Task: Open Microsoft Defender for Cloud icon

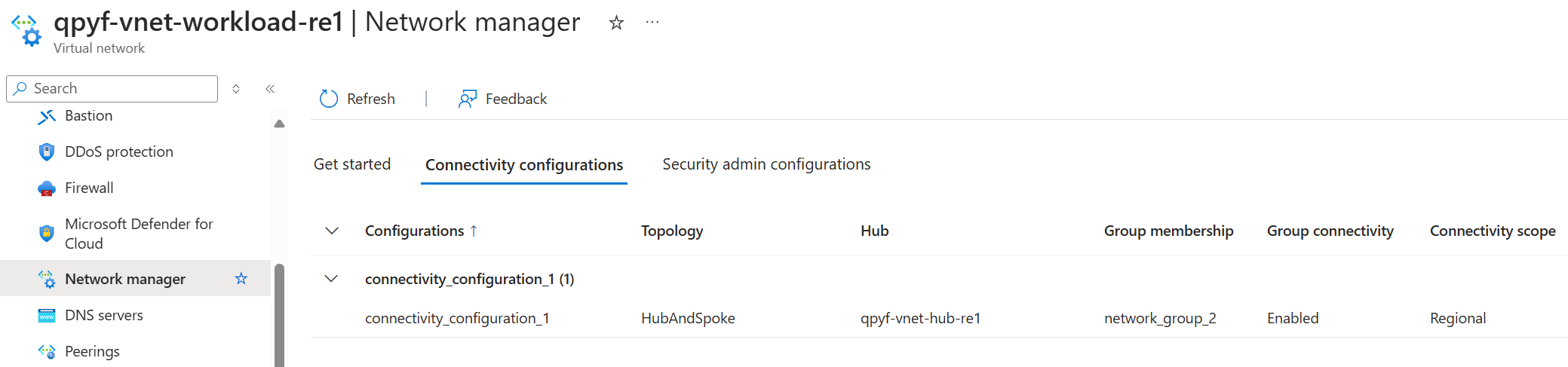Action: point(47,234)
